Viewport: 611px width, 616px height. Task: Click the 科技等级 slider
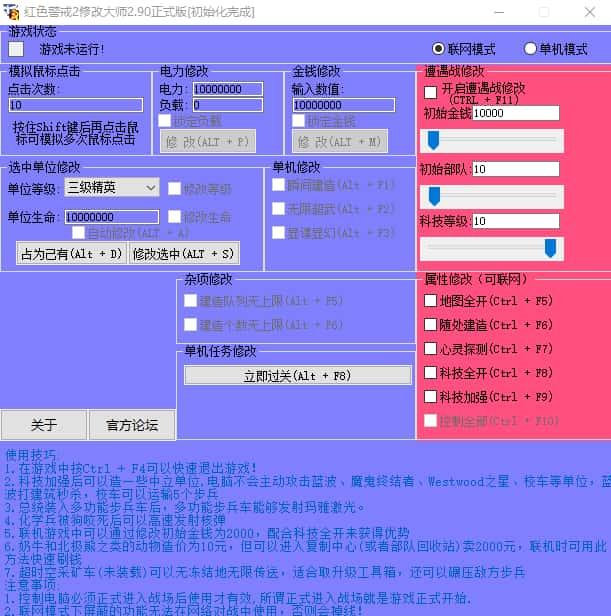[492, 248]
